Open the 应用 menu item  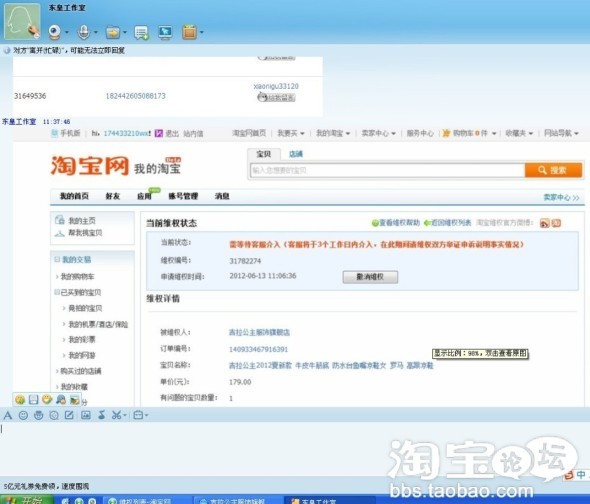pyautogui.click(x=144, y=196)
